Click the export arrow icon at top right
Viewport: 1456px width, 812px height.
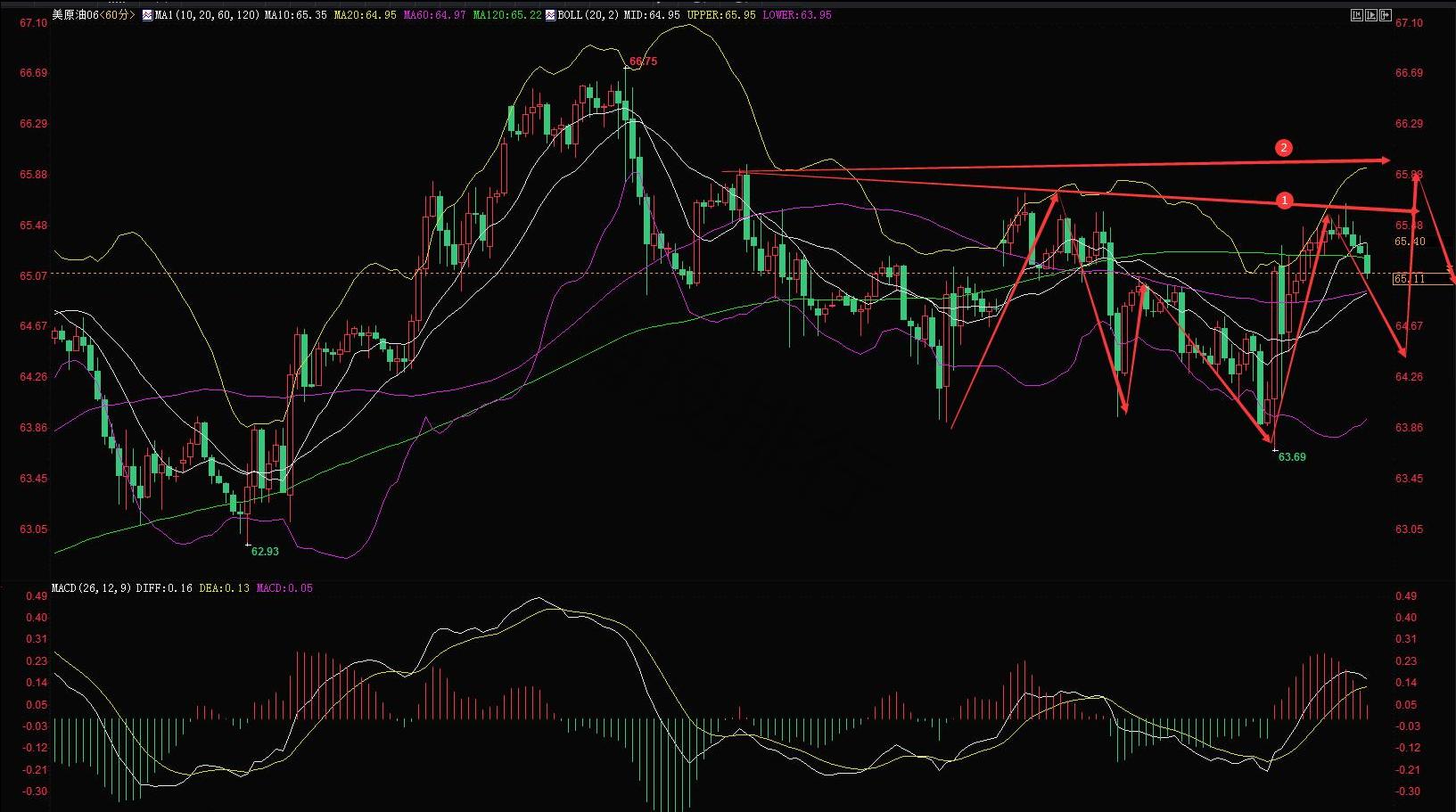[x=1386, y=15]
